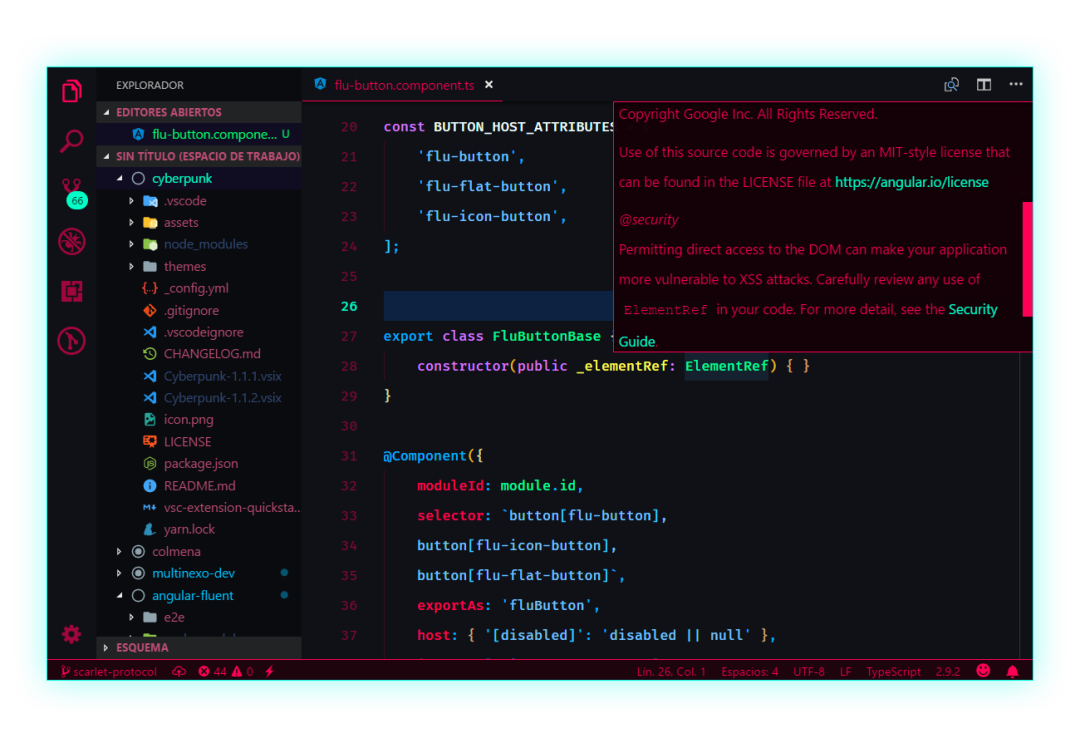This screenshot has height=748, width=1080.
Task: Split the editor with the split icon
Action: point(984,85)
